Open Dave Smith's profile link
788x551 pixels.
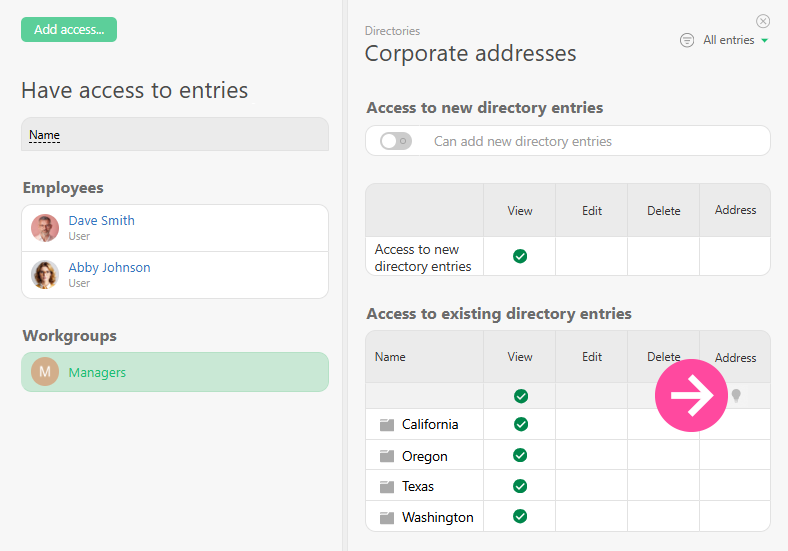(x=101, y=220)
